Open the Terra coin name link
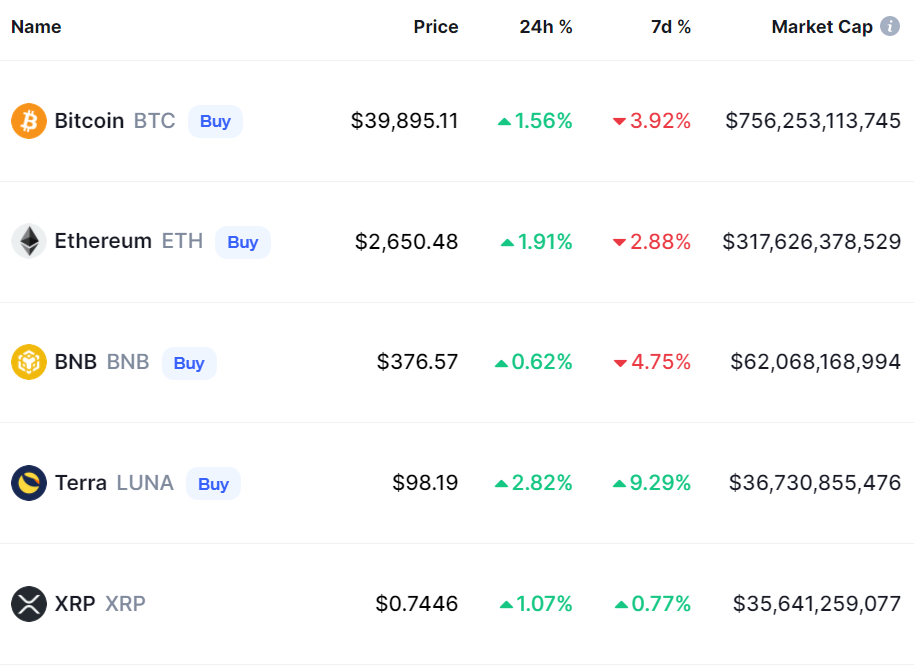The height and width of the screenshot is (671, 914). pyautogui.click(x=81, y=483)
